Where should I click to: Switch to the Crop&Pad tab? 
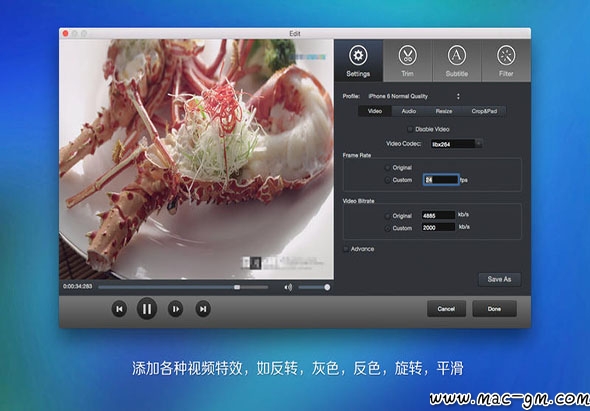(484, 111)
